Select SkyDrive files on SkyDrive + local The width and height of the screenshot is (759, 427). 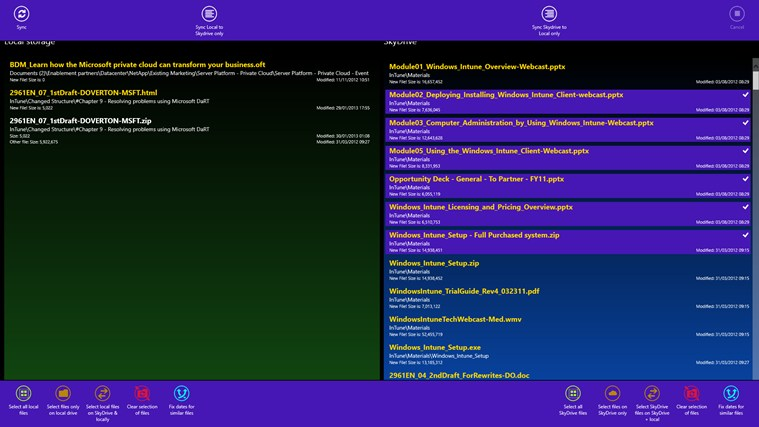(652, 394)
